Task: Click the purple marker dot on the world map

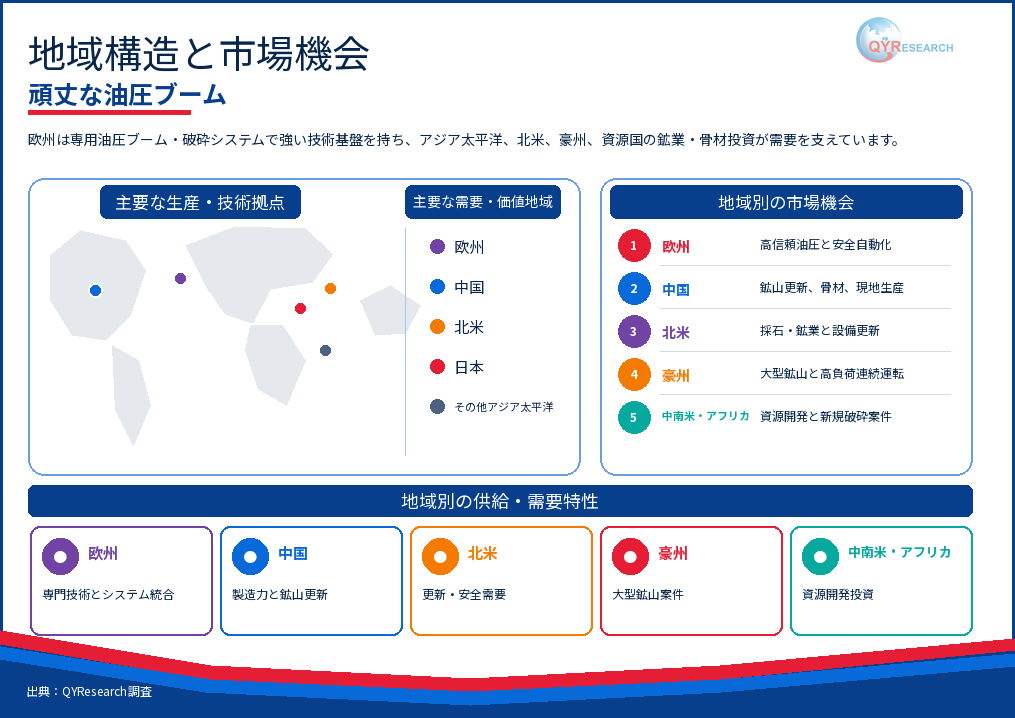Action: pyautogui.click(x=181, y=278)
